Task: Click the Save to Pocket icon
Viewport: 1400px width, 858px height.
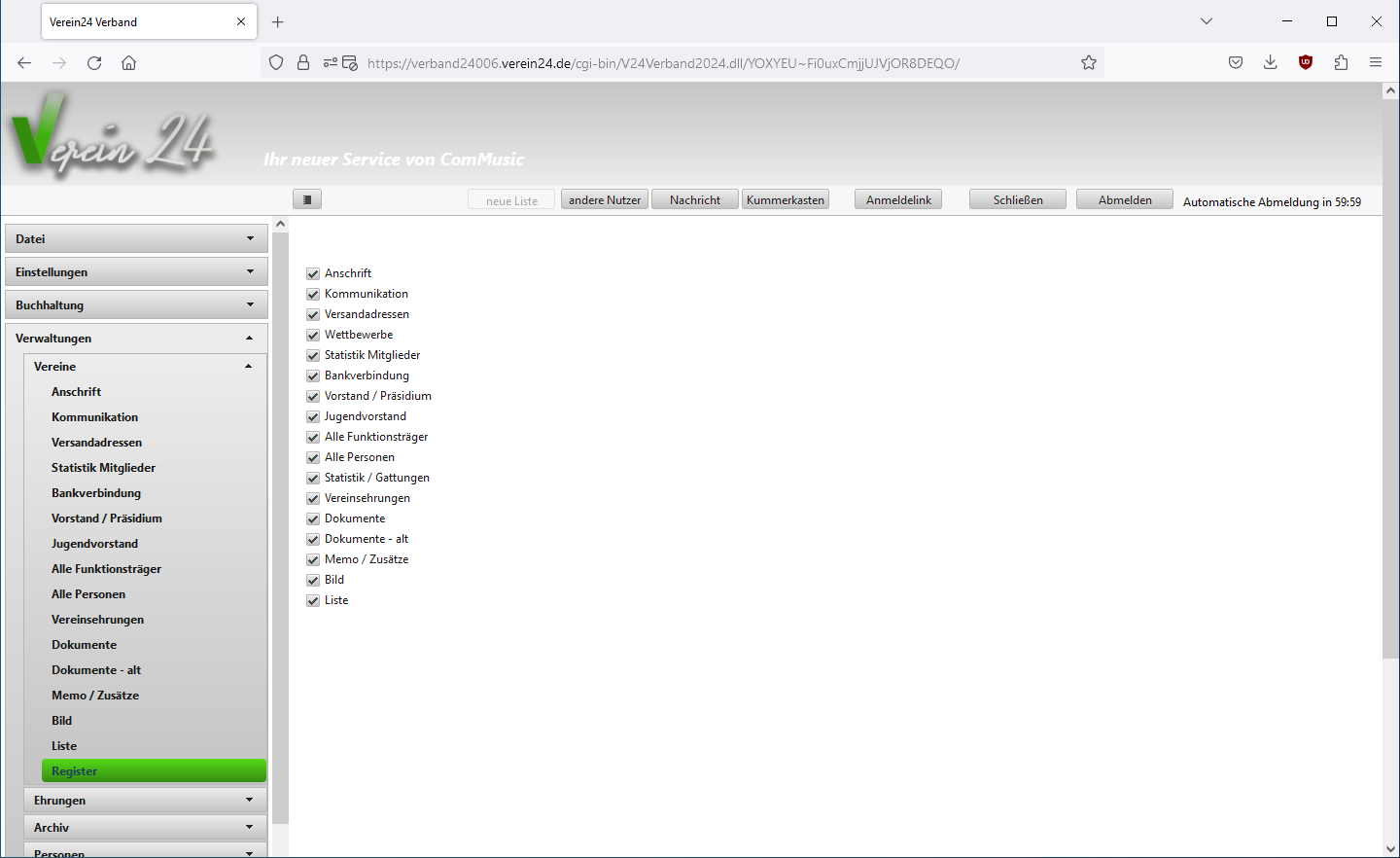Action: 1236,63
